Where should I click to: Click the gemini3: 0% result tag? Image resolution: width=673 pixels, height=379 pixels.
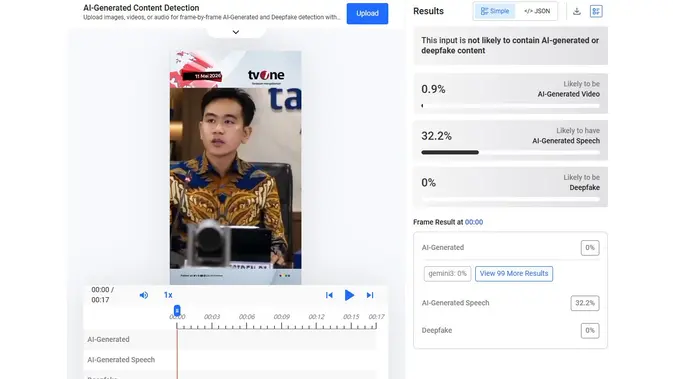(x=447, y=273)
